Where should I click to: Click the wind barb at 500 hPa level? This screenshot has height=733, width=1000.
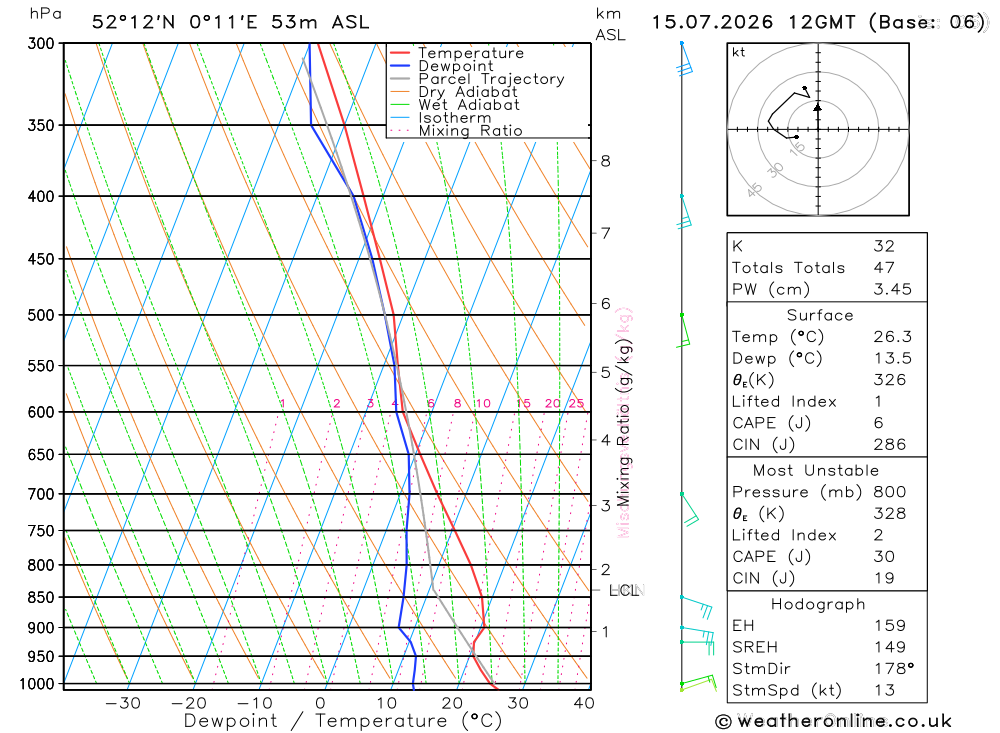pyautogui.click(x=683, y=330)
